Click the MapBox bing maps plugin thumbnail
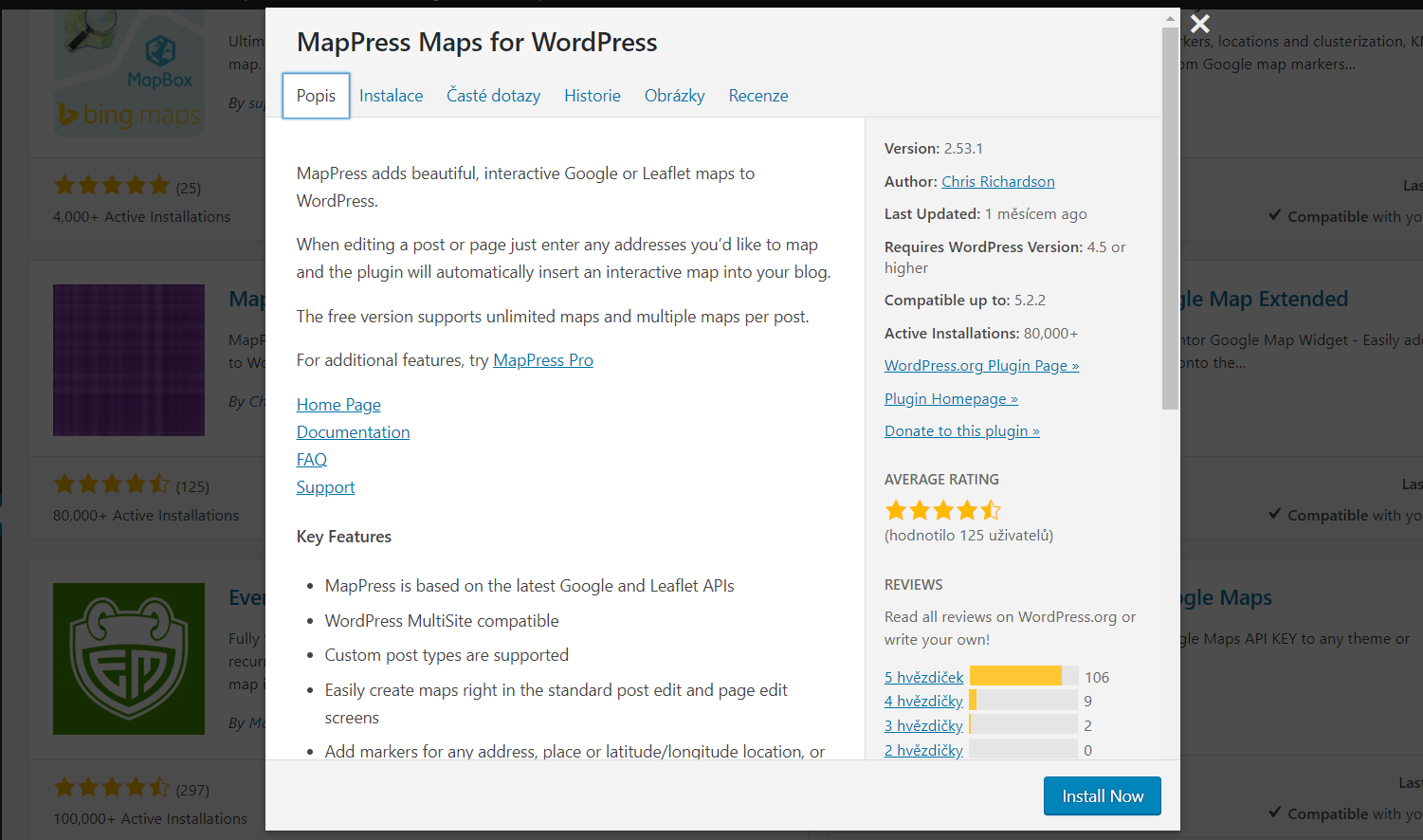Viewport: 1423px width, 840px height. [x=129, y=74]
